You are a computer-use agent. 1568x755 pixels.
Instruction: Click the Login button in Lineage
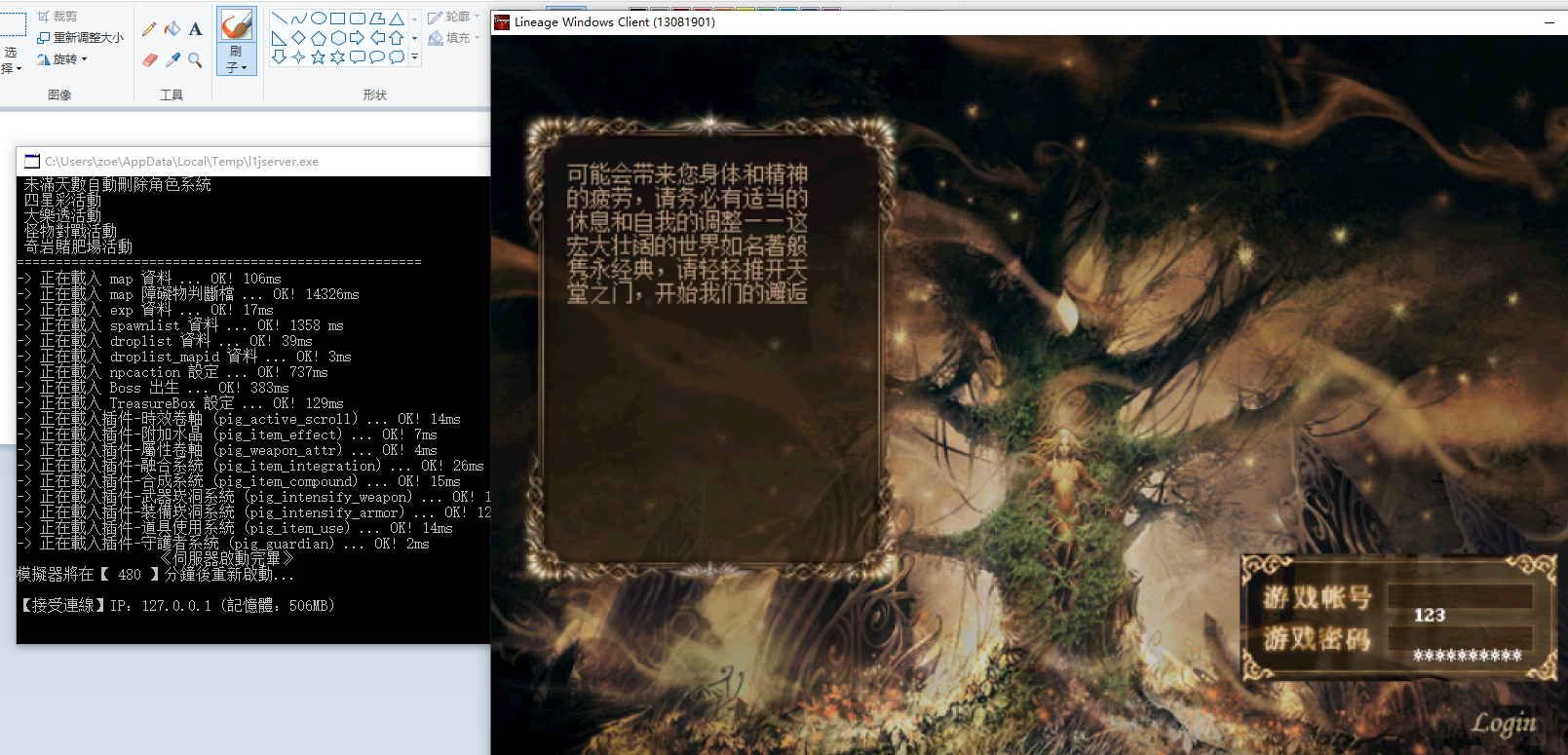coord(1504,723)
